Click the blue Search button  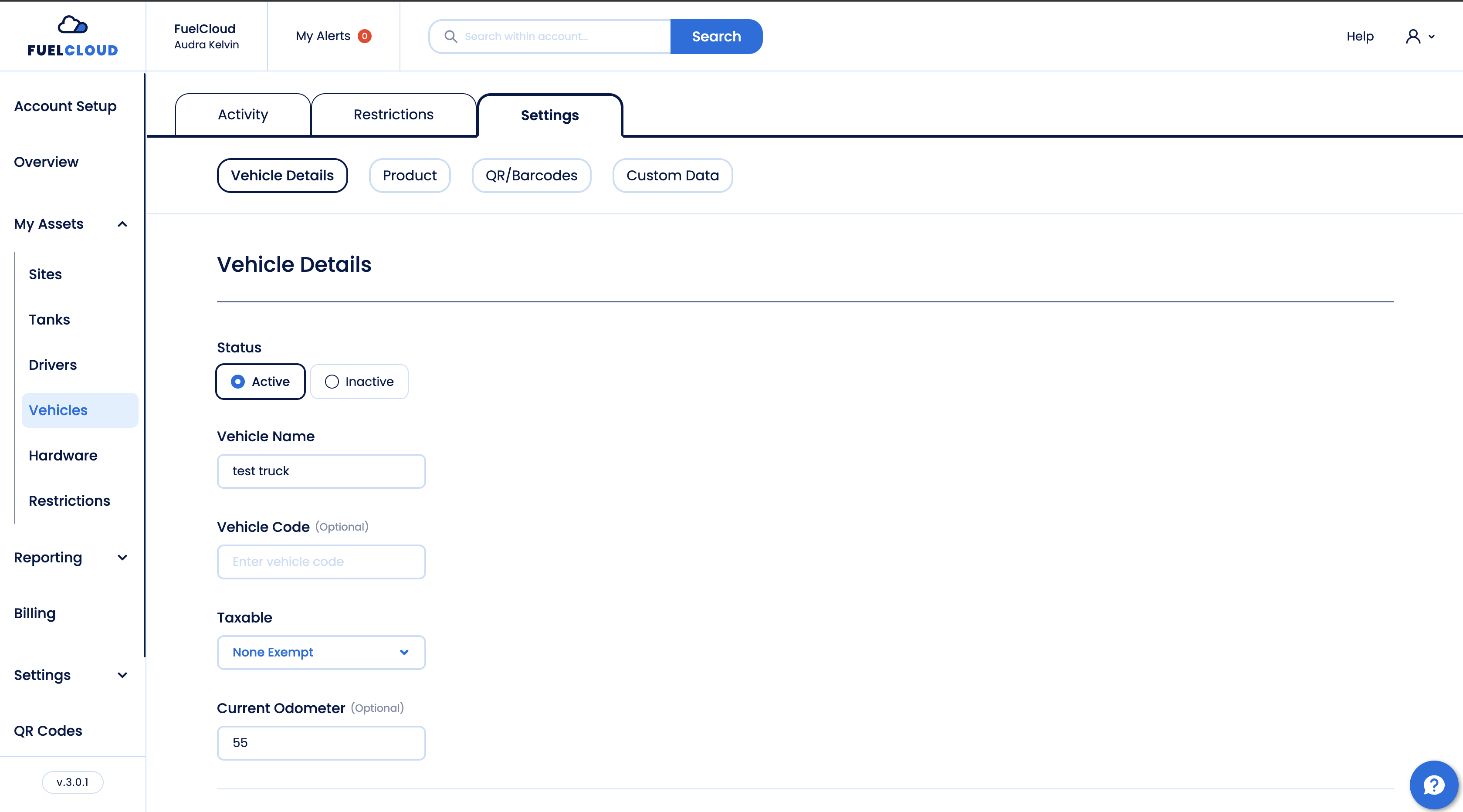(716, 36)
